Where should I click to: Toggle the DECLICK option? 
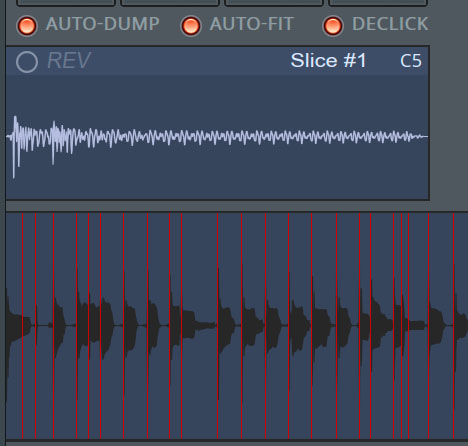pyautogui.click(x=333, y=26)
